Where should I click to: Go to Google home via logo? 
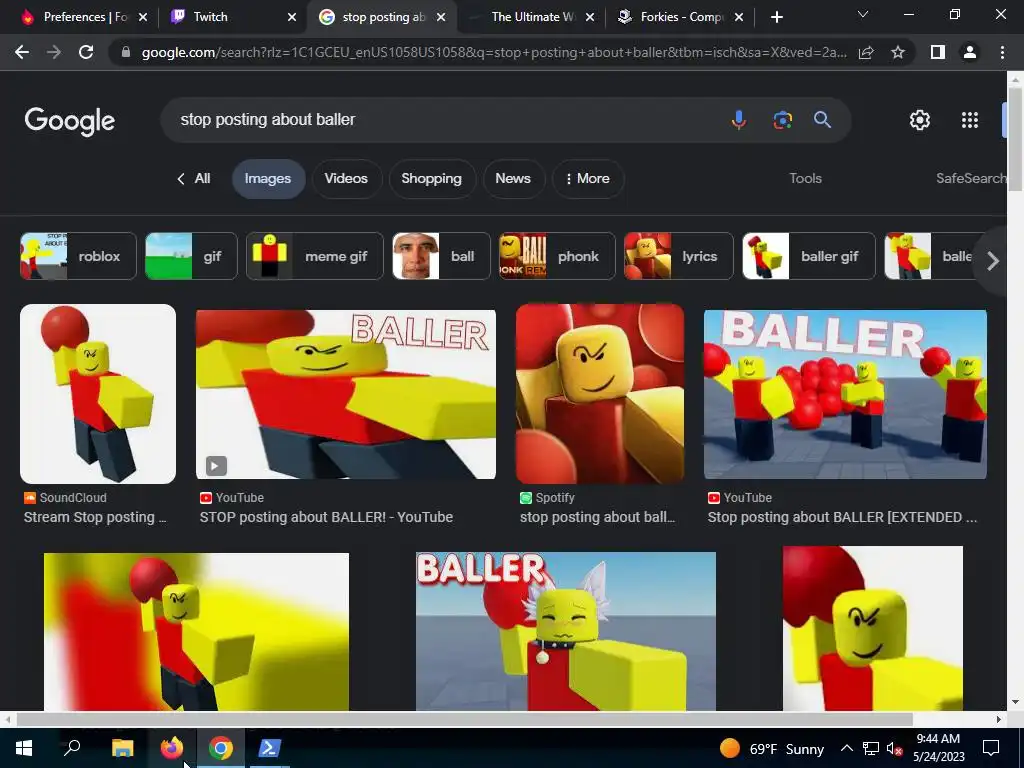tap(70, 121)
